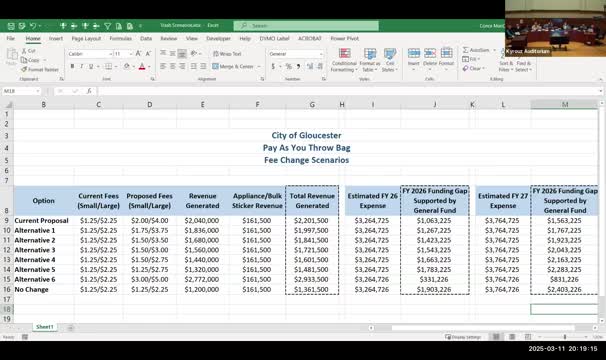Apply Percent Style number format
606x360 pixels.
pyautogui.click(x=288, y=67)
